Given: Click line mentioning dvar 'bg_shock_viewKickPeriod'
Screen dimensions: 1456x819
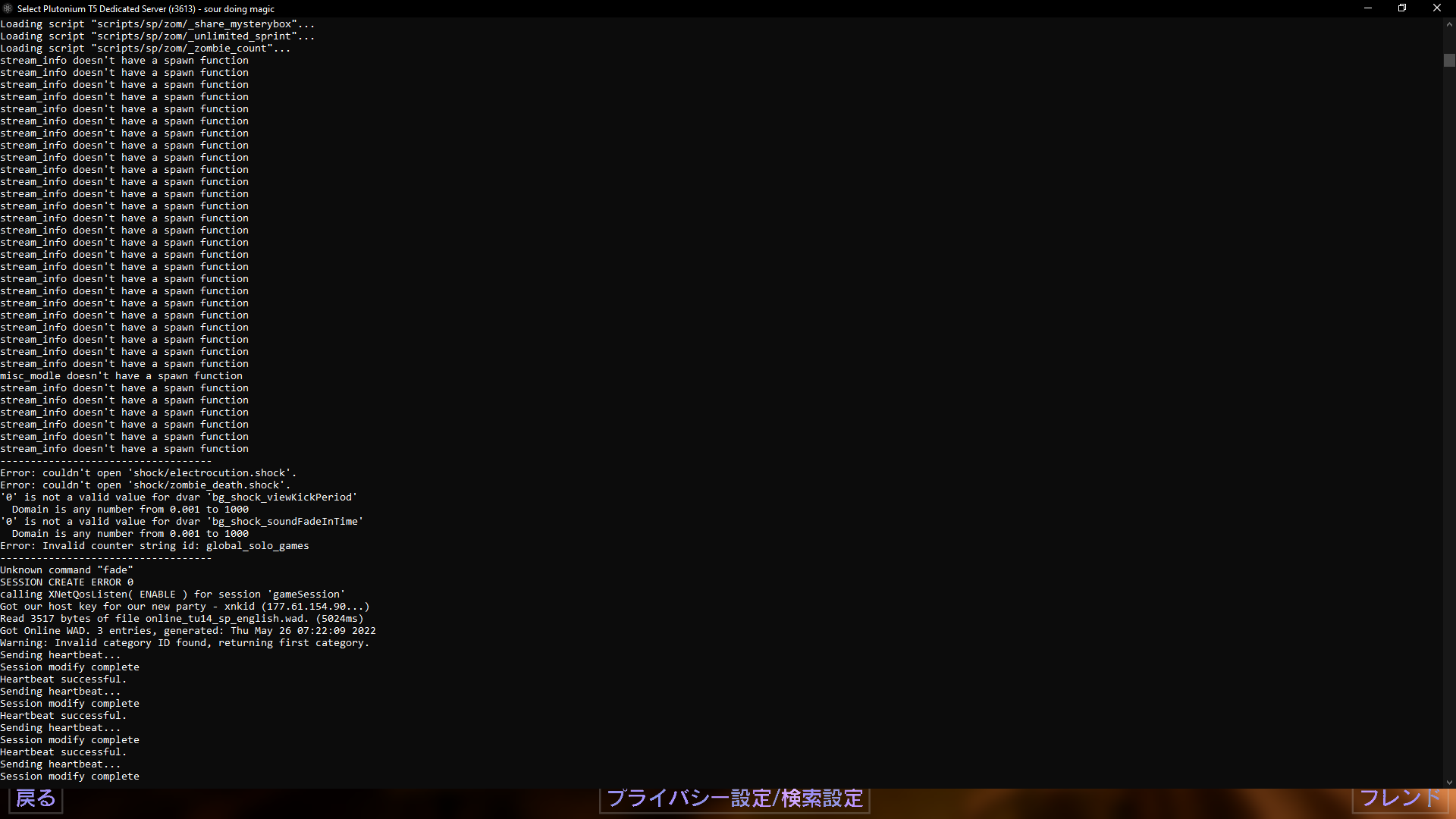Looking at the screenshot, I should coord(178,497).
